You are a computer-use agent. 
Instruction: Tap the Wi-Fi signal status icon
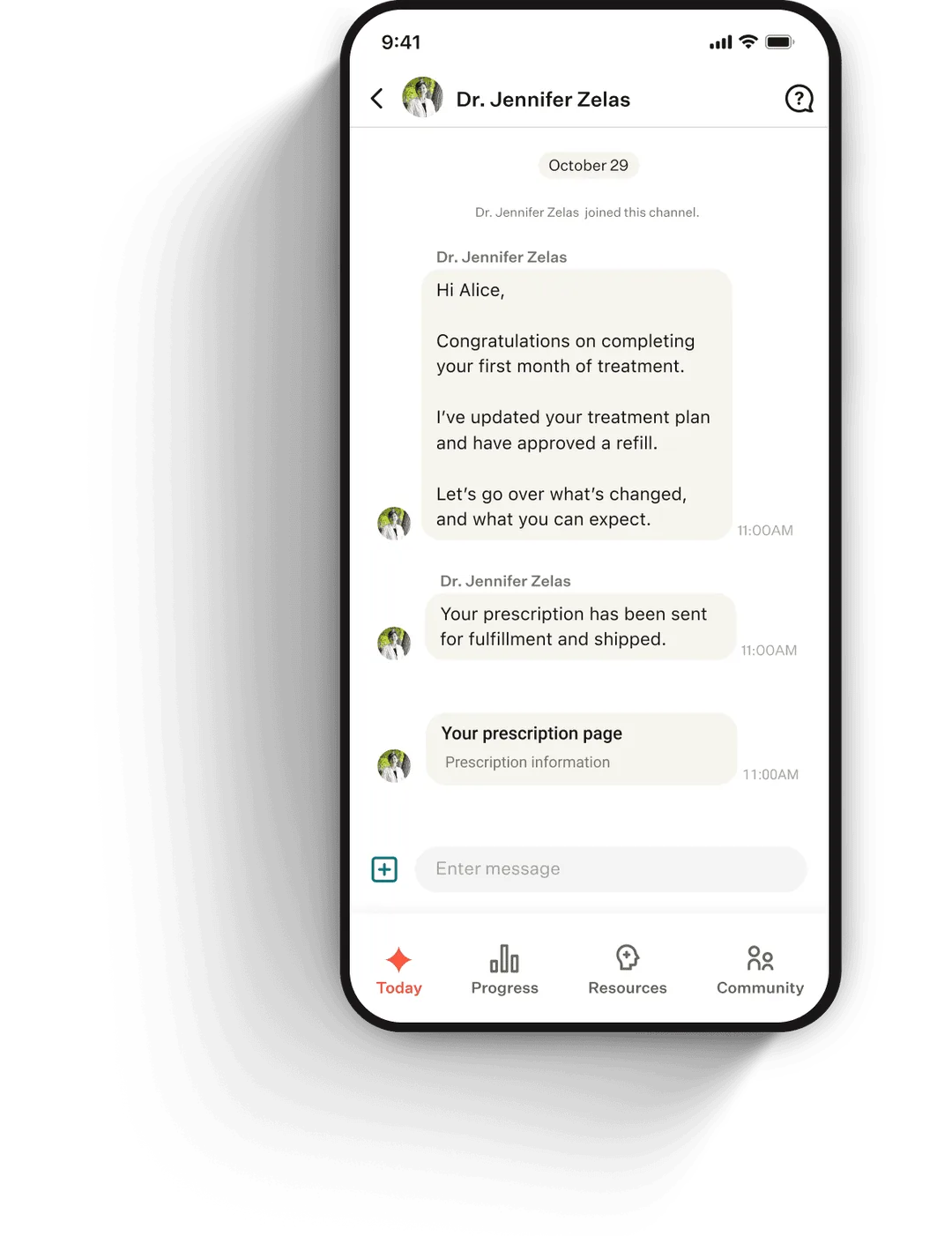tap(748, 41)
